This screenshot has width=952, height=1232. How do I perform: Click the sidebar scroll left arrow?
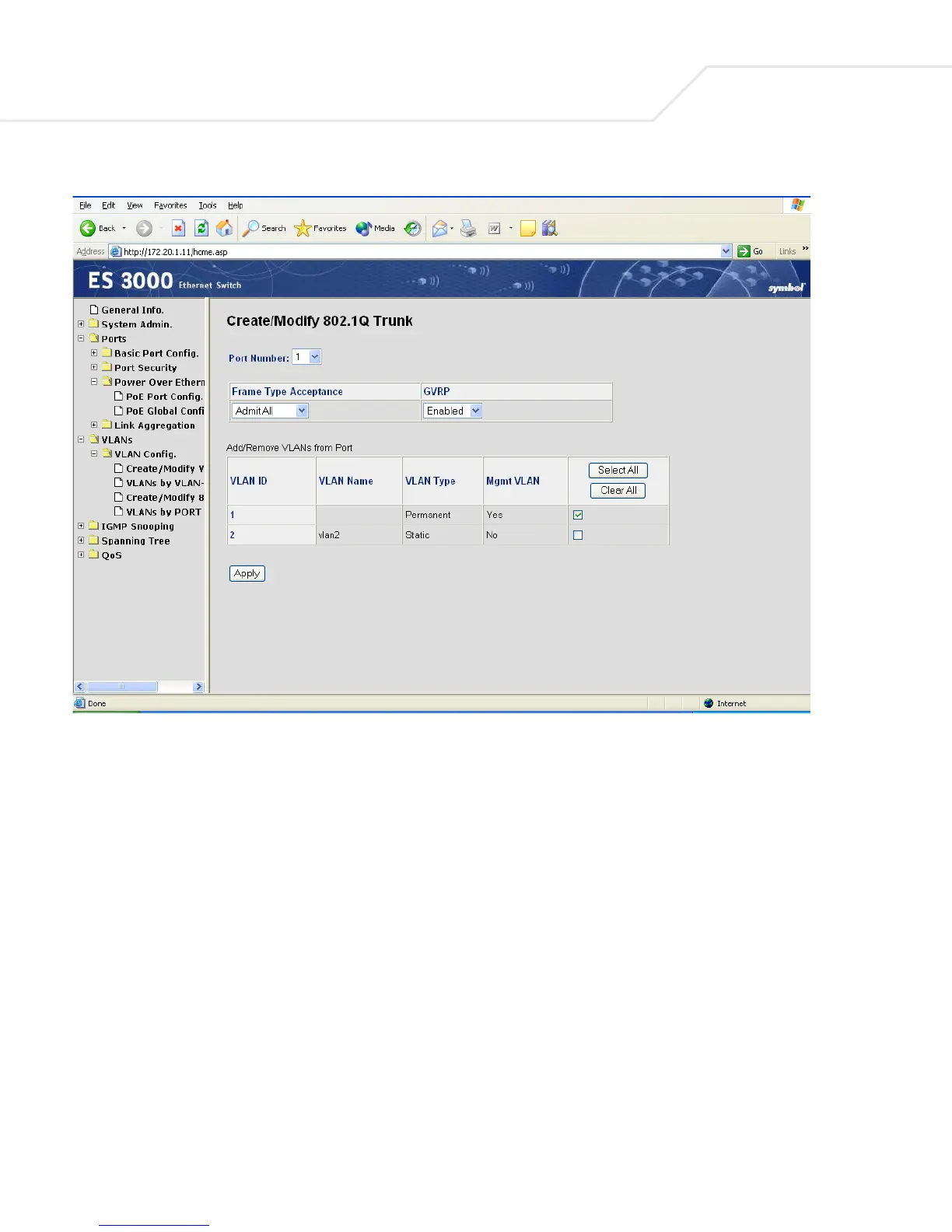(x=79, y=687)
